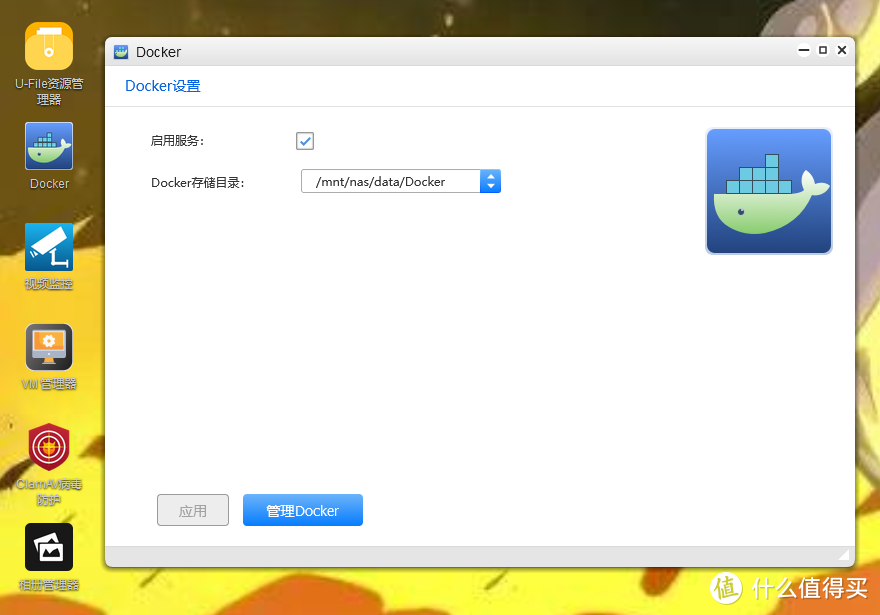Maximize the Docker window

tap(823, 50)
